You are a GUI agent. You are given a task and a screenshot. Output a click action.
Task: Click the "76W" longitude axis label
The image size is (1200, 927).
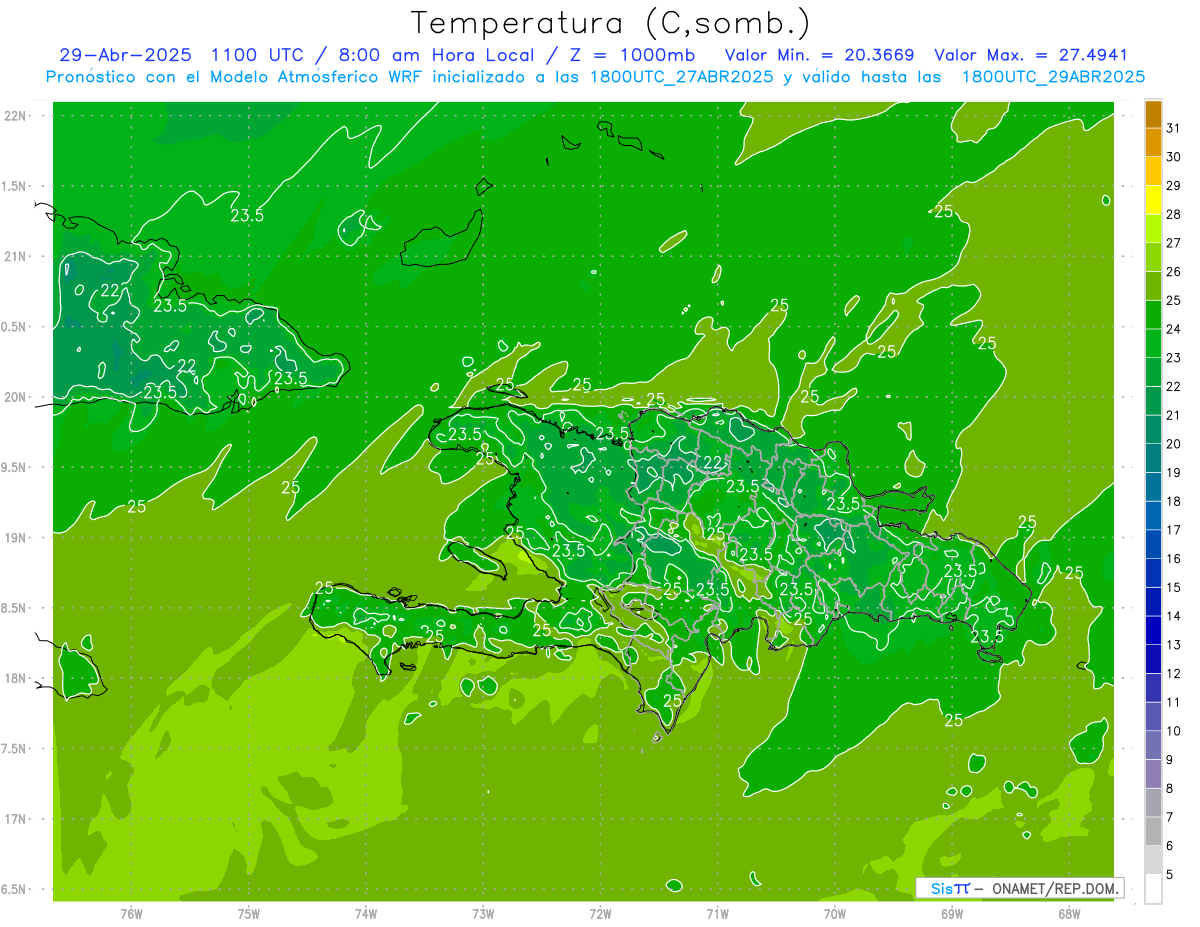pos(131,914)
